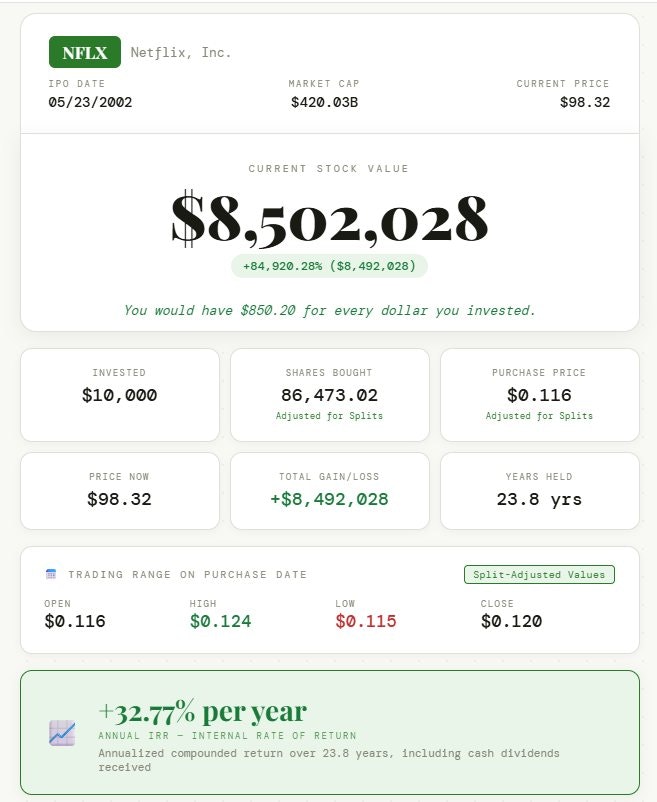This screenshot has width=657, height=802.
Task: Select the chart icon in the IRR section
Action: tap(62, 733)
